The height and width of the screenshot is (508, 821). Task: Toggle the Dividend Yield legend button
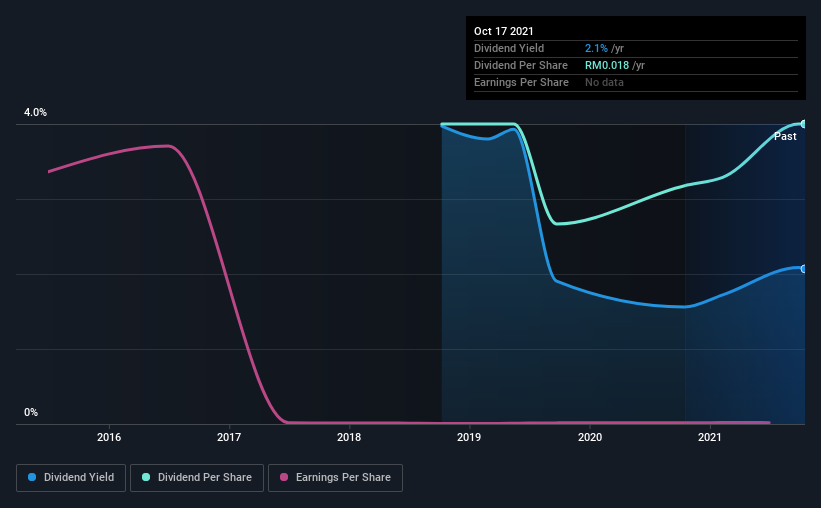pyautogui.click(x=71, y=478)
